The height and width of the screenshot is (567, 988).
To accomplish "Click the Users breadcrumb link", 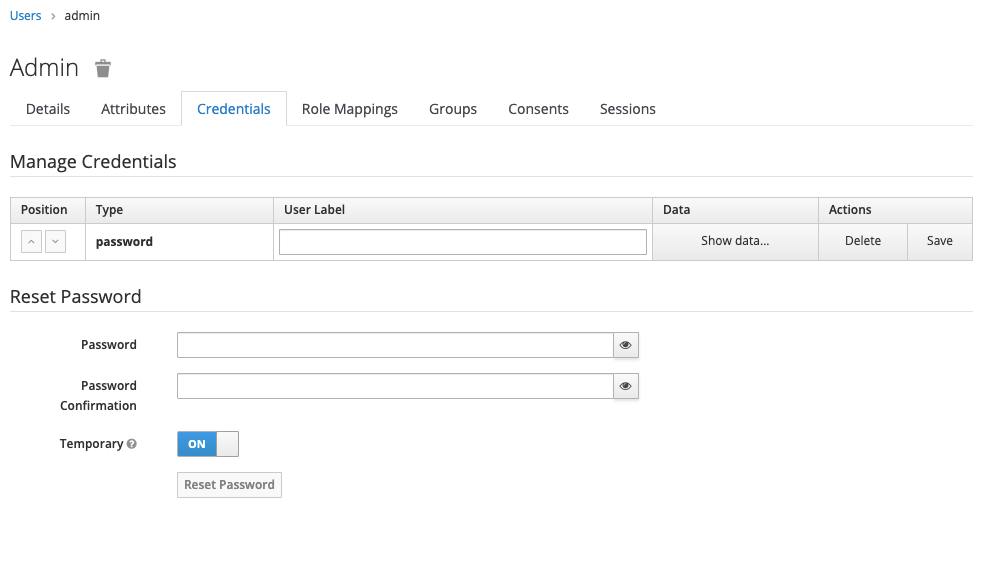I will click(26, 16).
